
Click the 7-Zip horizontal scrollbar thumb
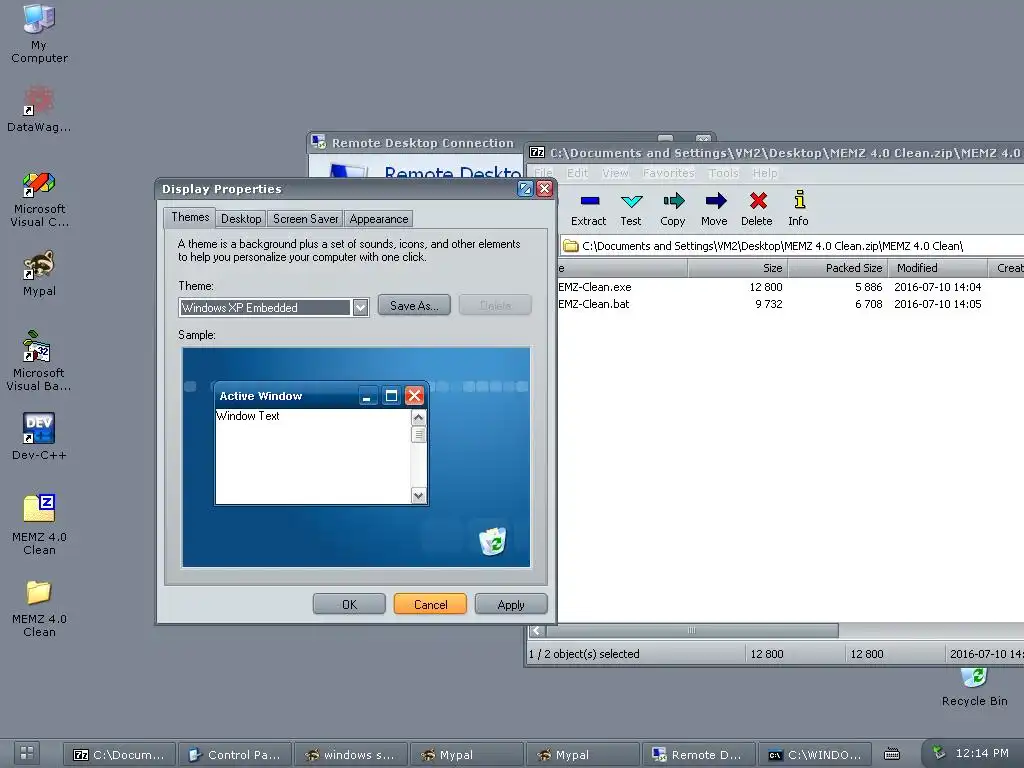[x=692, y=630]
